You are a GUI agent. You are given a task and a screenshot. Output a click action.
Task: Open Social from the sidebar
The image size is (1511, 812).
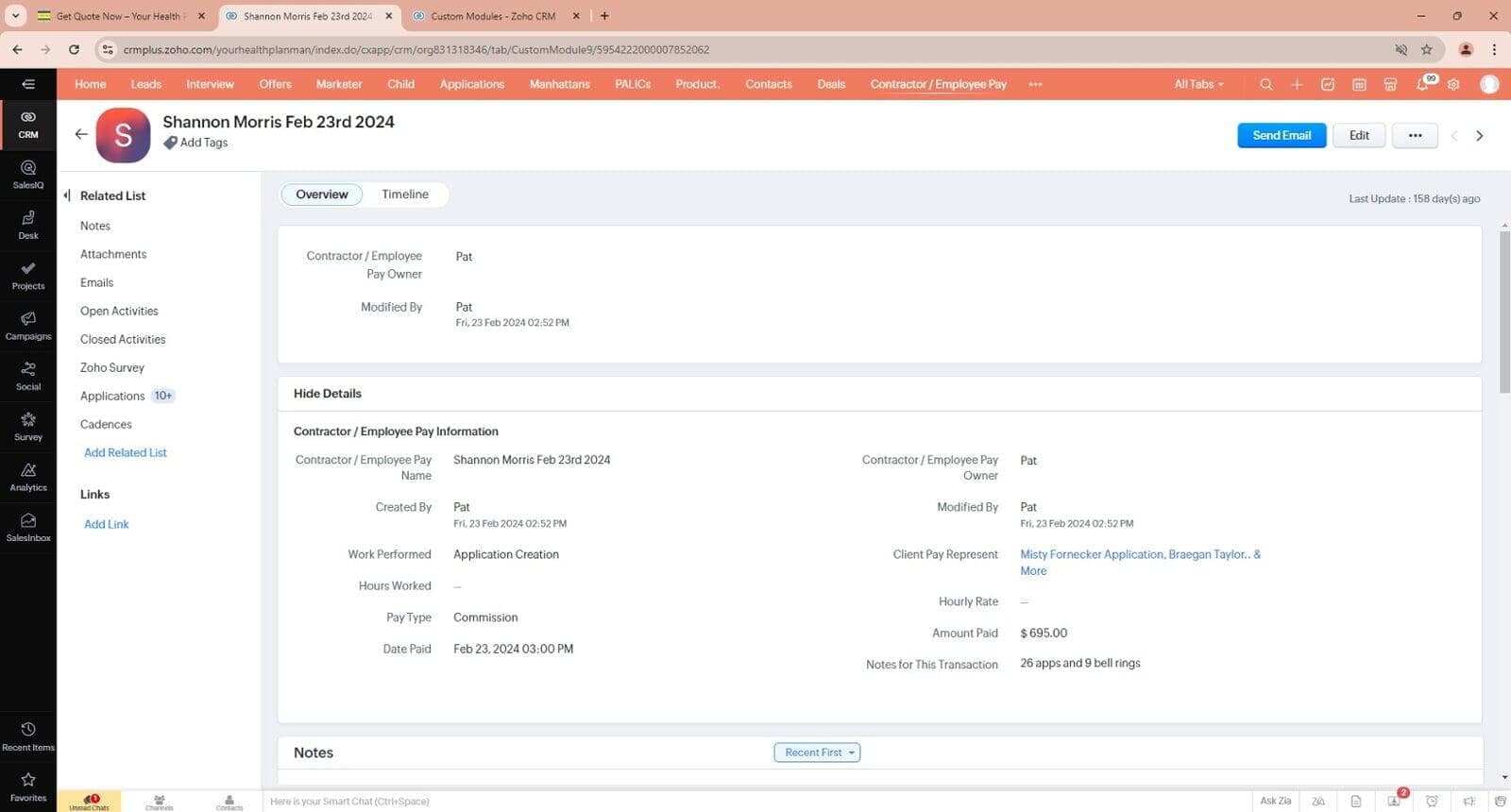tap(28, 376)
